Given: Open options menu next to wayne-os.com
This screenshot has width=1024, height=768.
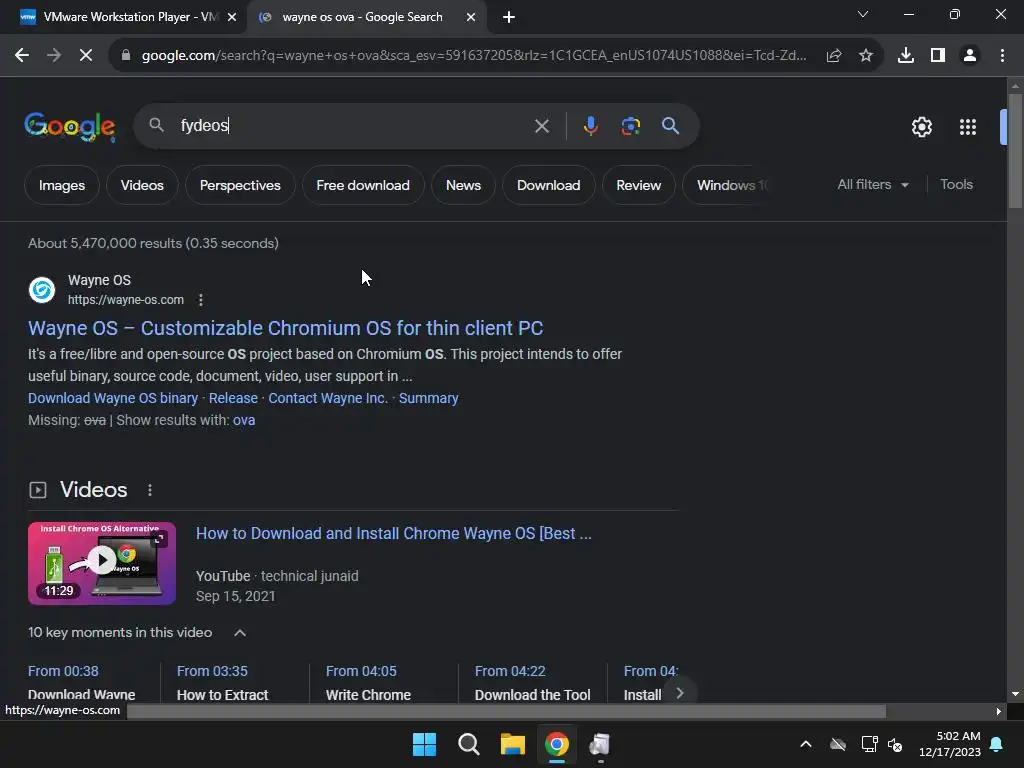Looking at the screenshot, I should pos(201,300).
